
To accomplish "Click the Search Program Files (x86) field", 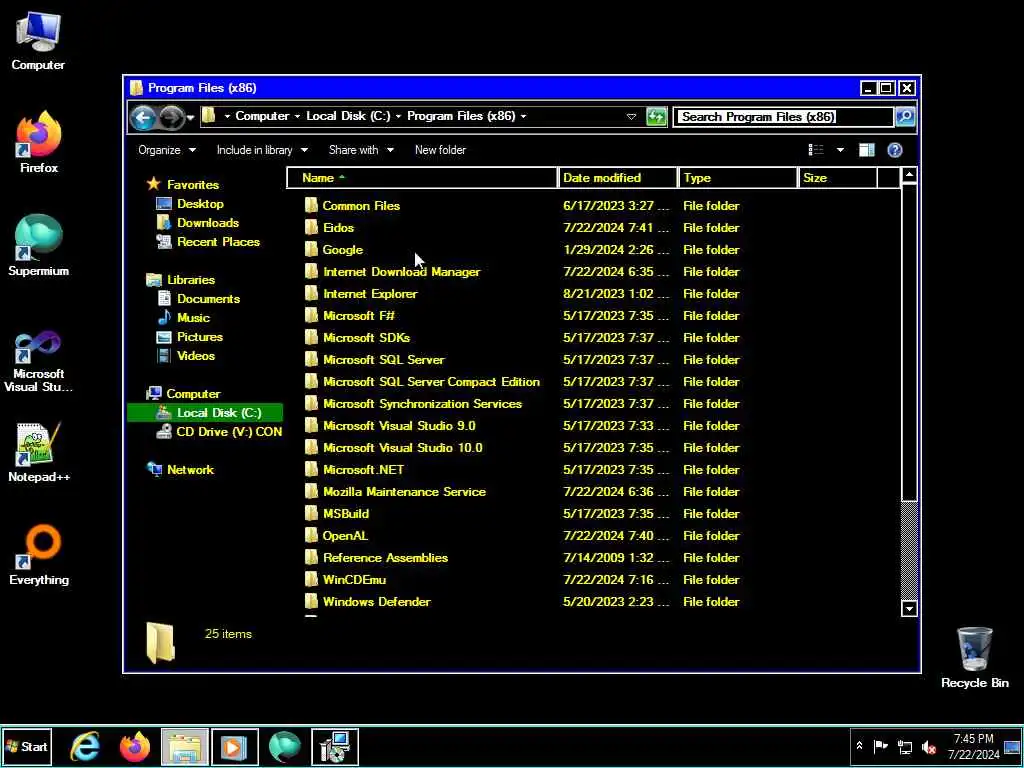I will point(783,117).
